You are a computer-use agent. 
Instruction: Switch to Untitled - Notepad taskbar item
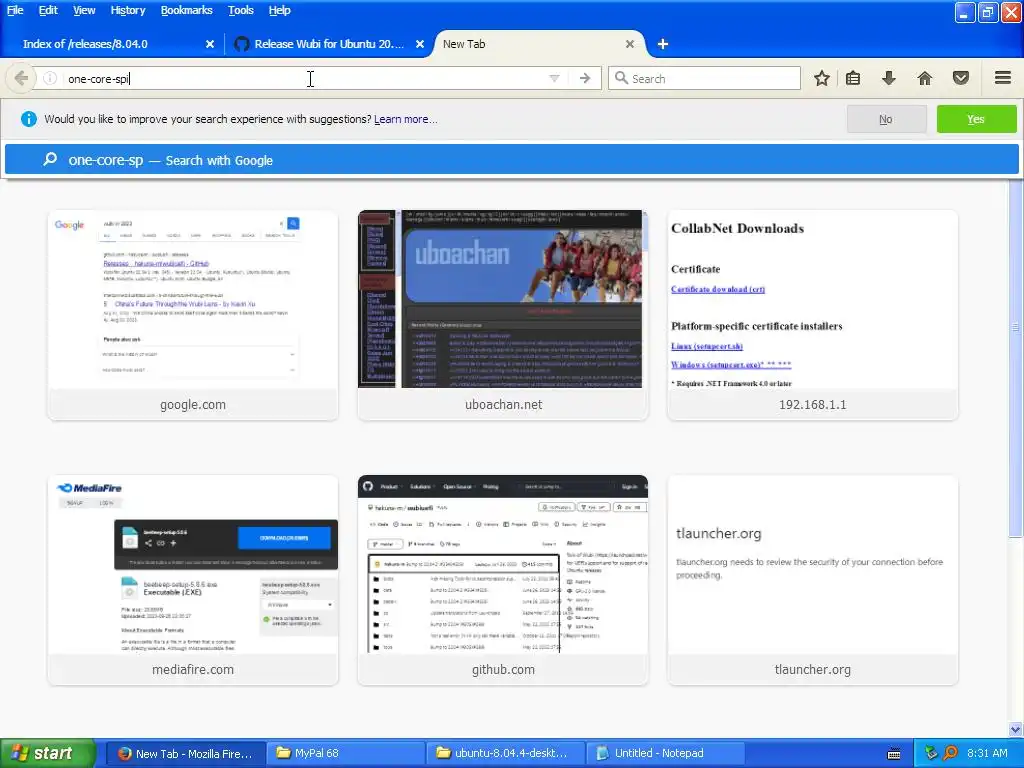(x=666, y=753)
